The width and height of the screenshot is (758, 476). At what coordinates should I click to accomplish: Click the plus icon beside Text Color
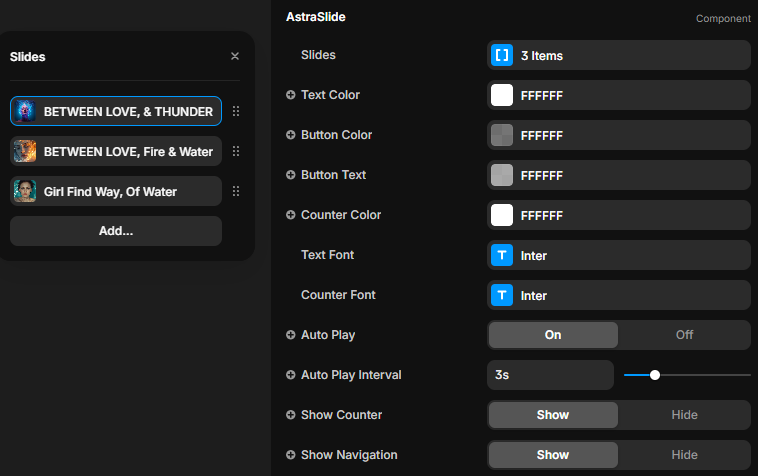click(291, 95)
